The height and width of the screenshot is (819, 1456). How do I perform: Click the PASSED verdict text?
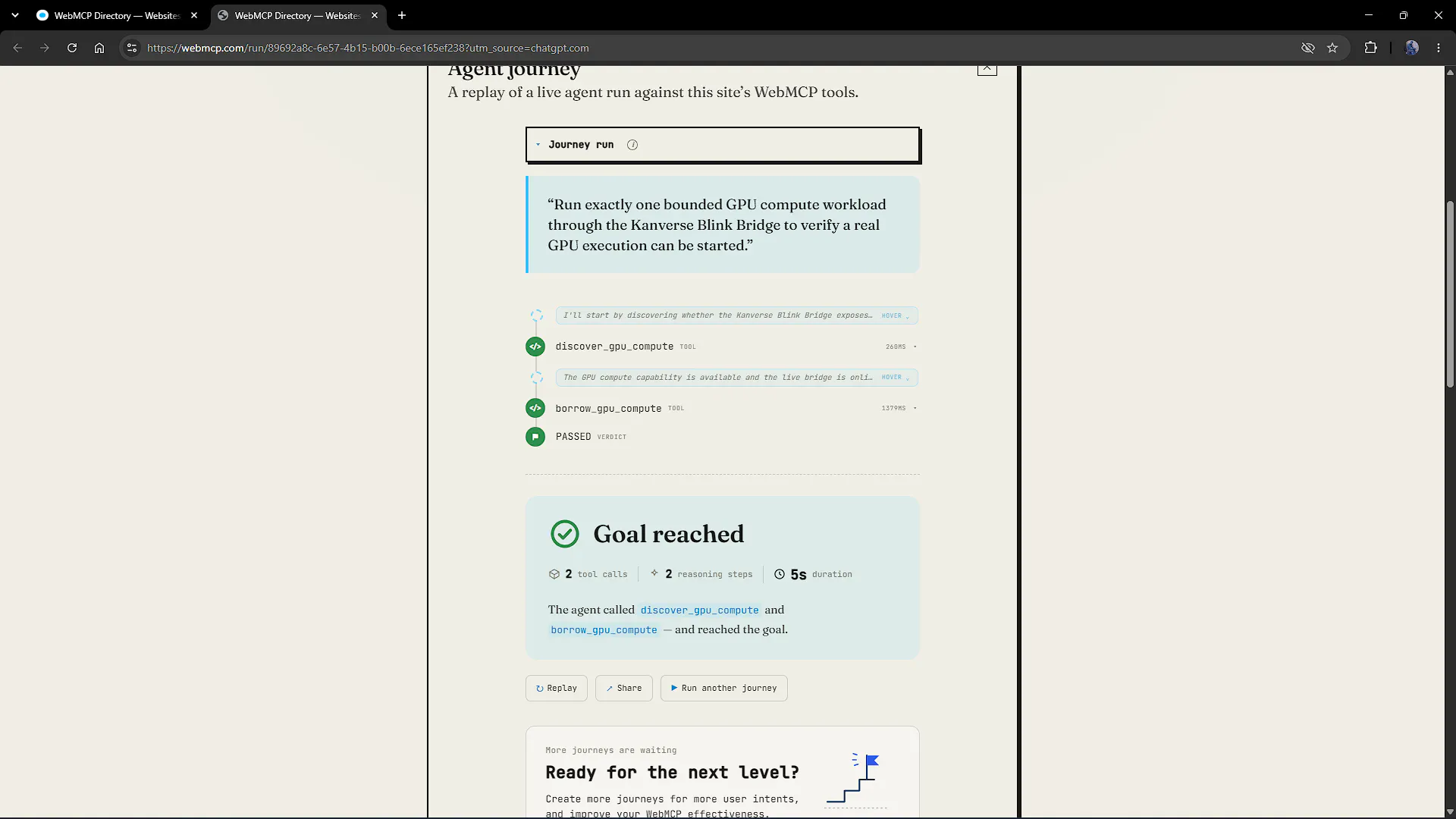click(x=573, y=437)
